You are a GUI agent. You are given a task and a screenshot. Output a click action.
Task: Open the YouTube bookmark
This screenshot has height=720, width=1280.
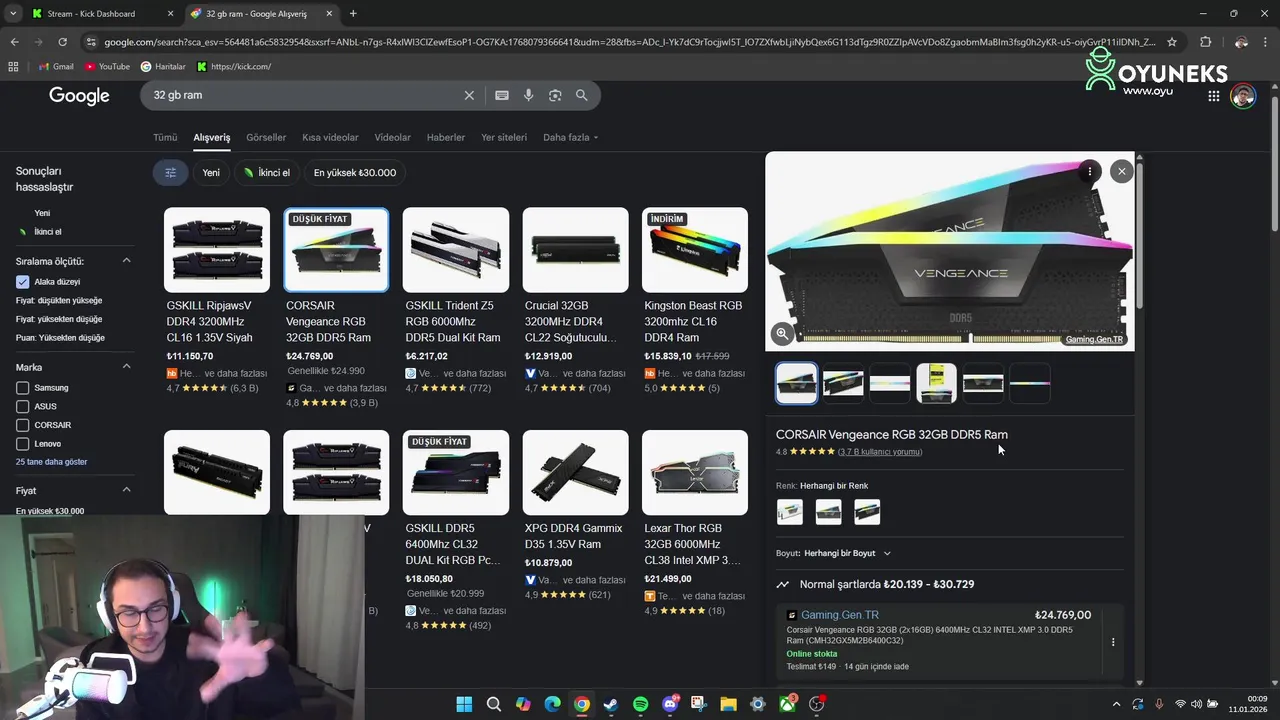coord(108,66)
